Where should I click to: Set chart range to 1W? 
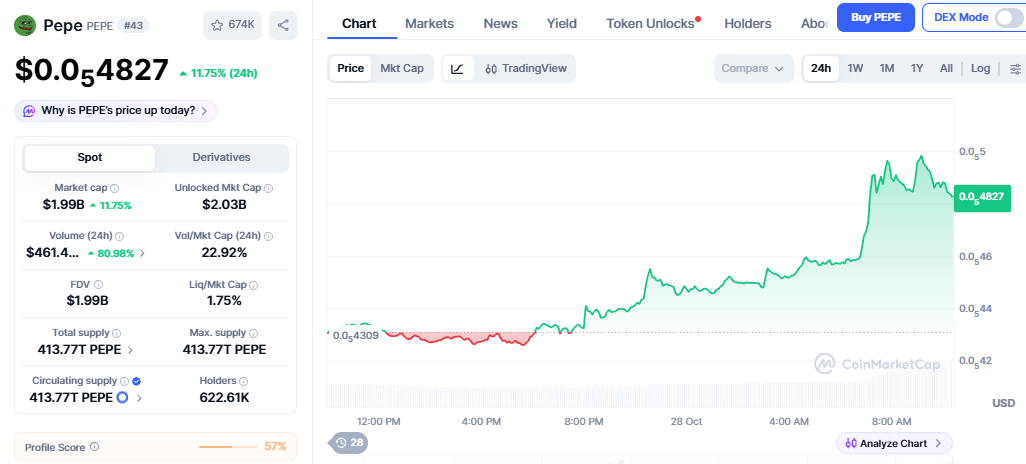tap(855, 68)
